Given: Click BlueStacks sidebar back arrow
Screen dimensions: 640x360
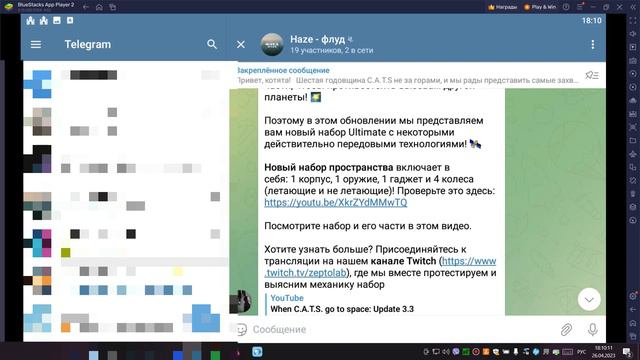Looking at the screenshot, I should [633, 309].
